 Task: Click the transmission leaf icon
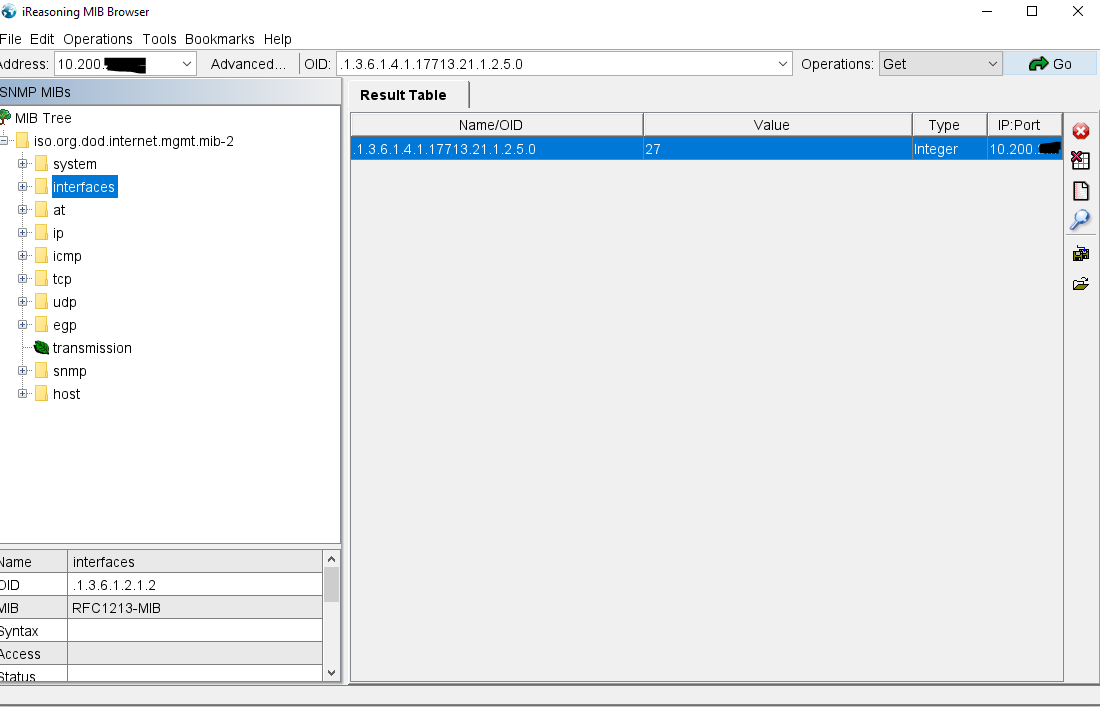[x=41, y=348]
